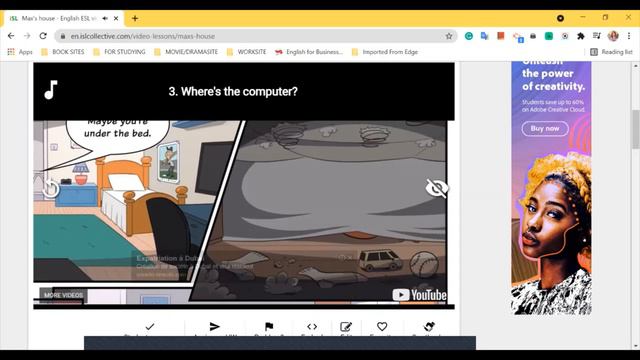Image resolution: width=640 pixels, height=360 pixels.
Task: Click the scrollbar up arrow
Action: click(x=636, y=65)
